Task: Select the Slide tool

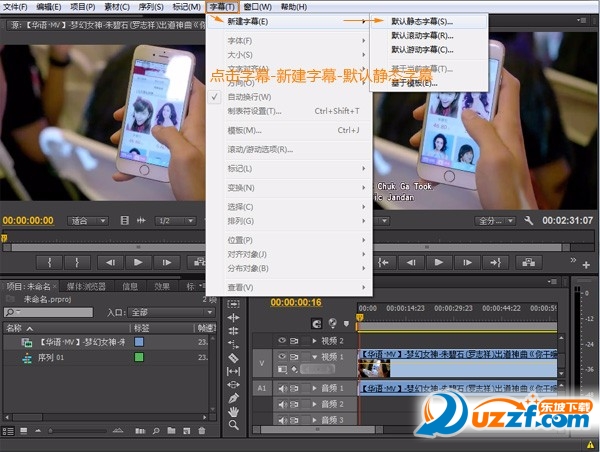Action: pos(233,384)
